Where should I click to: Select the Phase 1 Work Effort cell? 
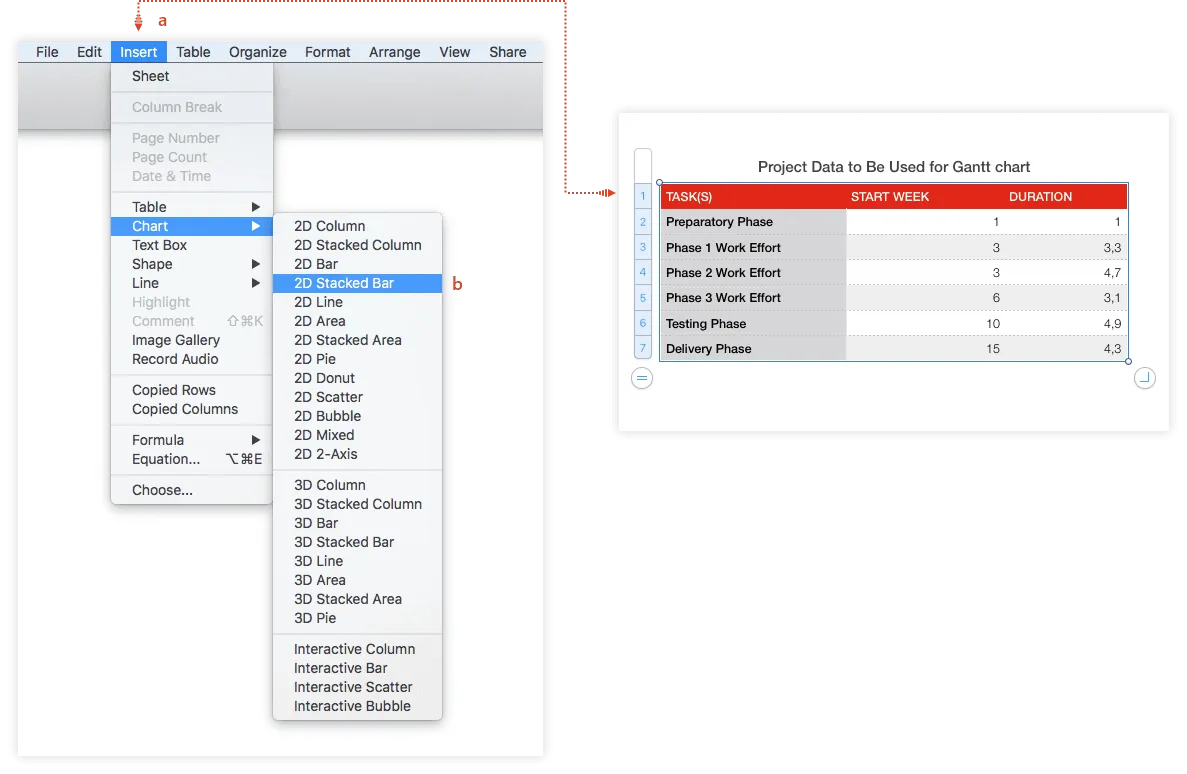[x=753, y=248]
